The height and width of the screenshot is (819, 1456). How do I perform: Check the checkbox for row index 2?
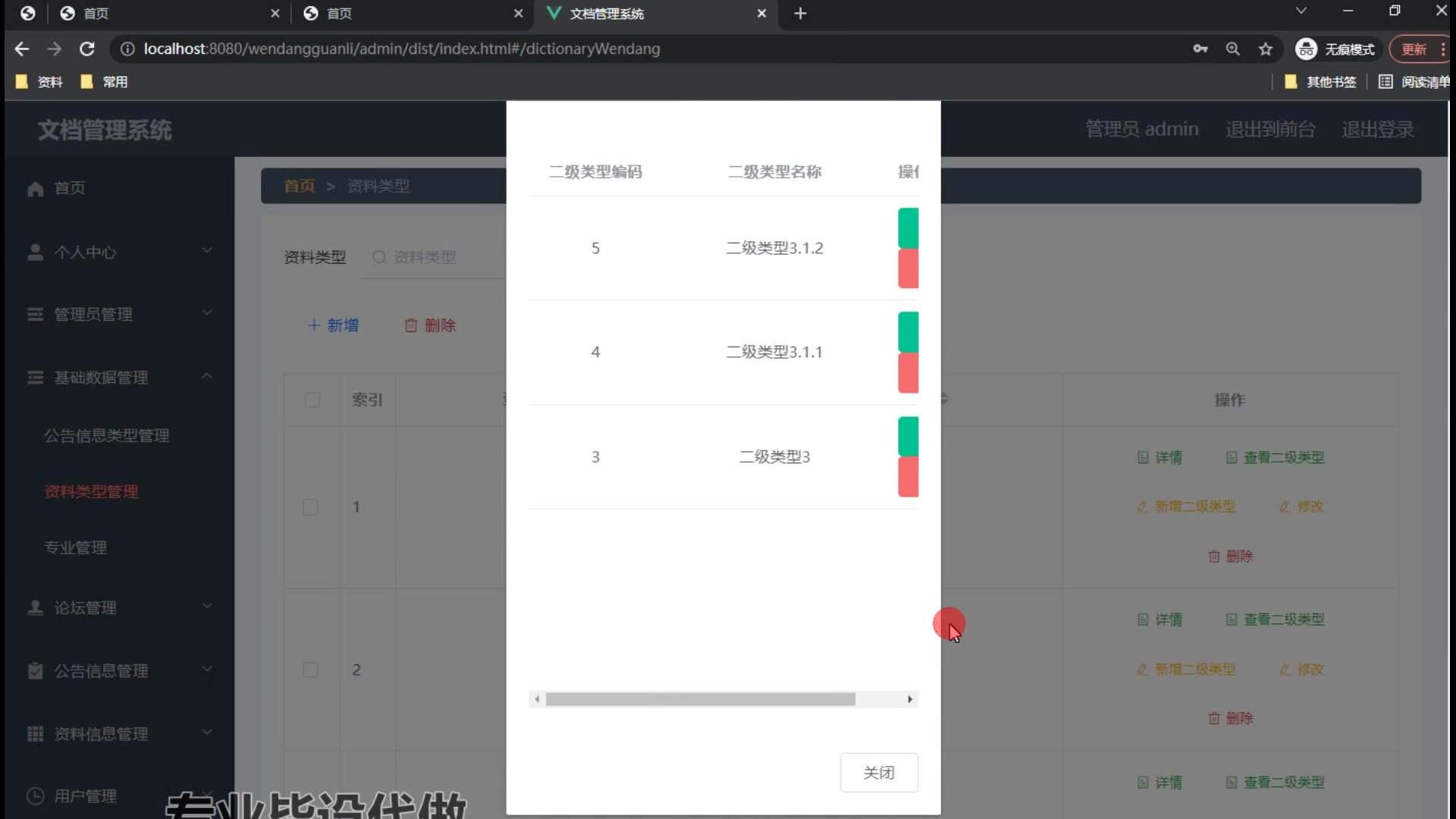311,670
